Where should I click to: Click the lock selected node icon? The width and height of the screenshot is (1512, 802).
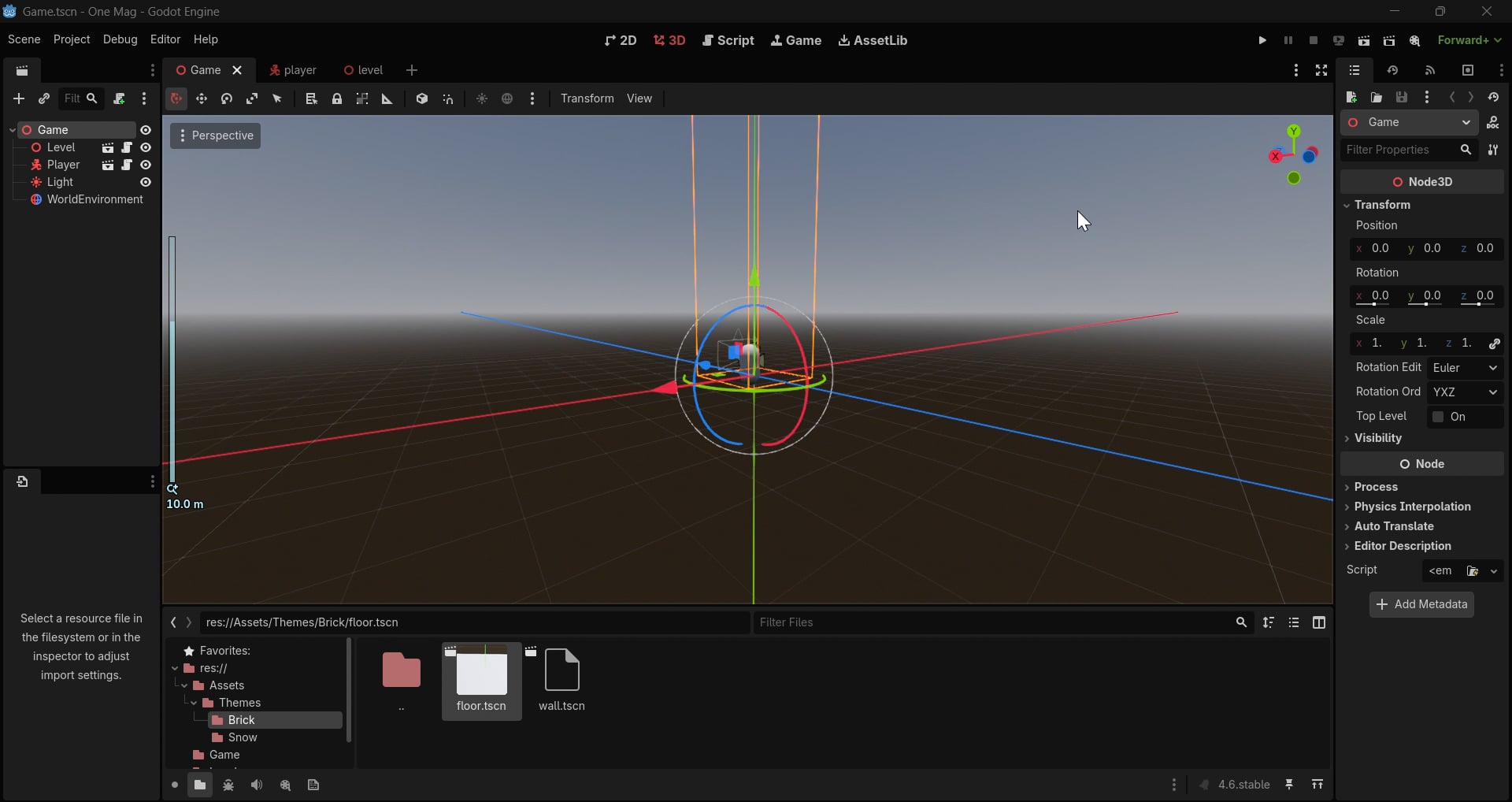tap(337, 98)
